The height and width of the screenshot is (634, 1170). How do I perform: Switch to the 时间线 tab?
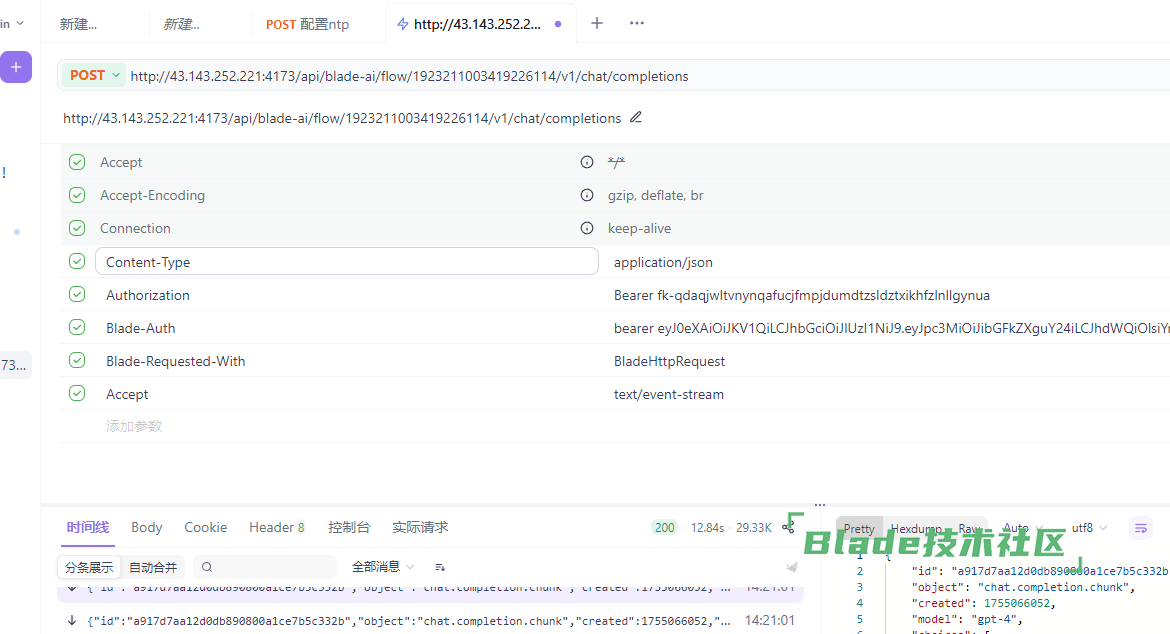87,527
